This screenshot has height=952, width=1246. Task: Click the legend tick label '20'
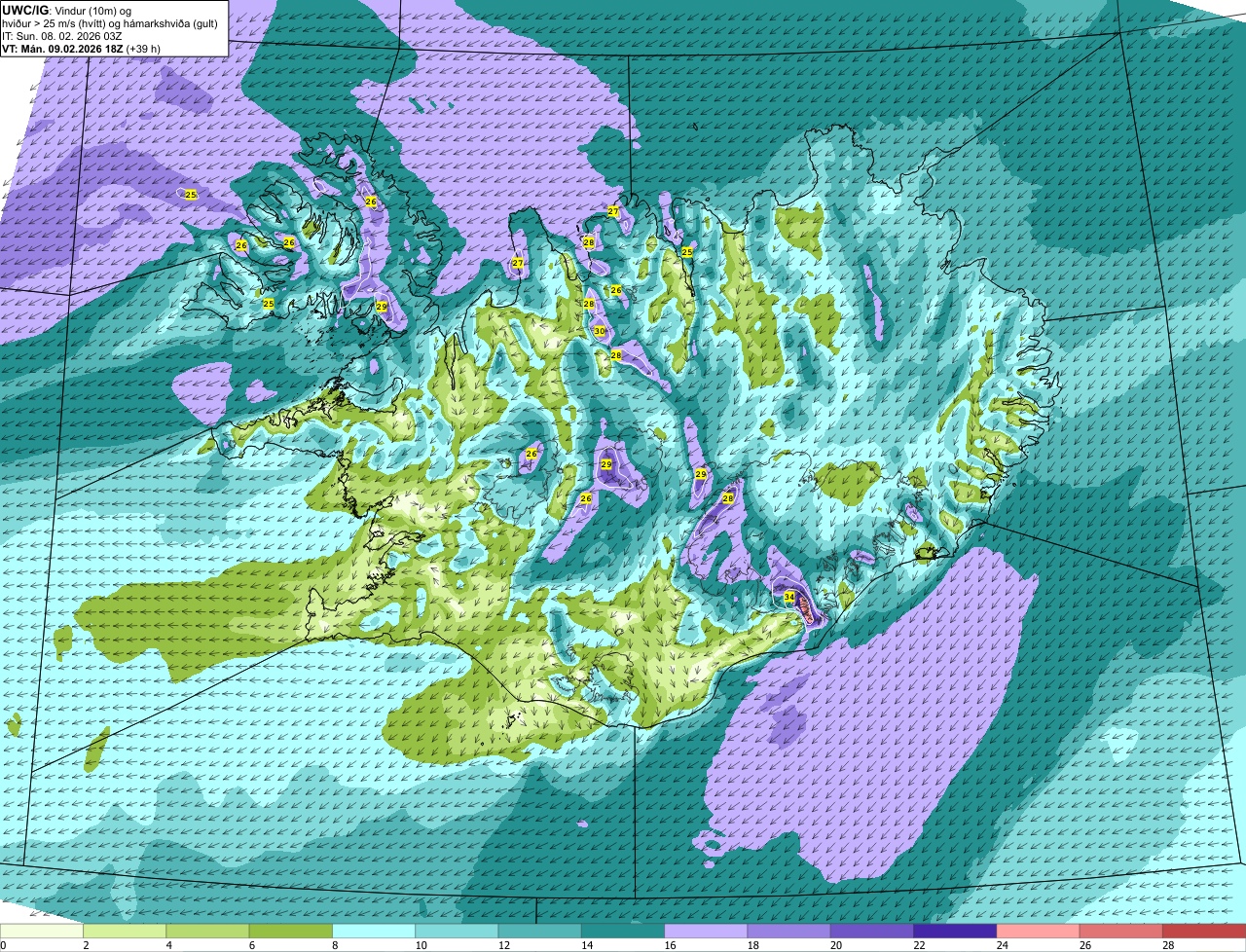click(836, 945)
